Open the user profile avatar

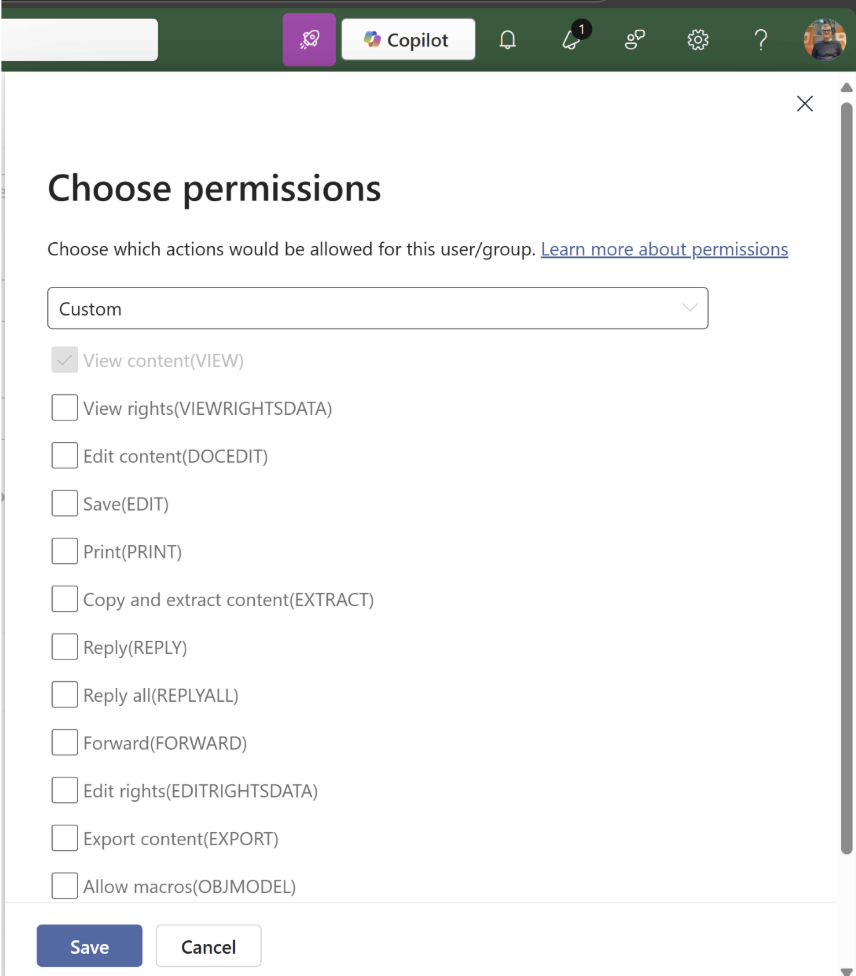click(825, 40)
